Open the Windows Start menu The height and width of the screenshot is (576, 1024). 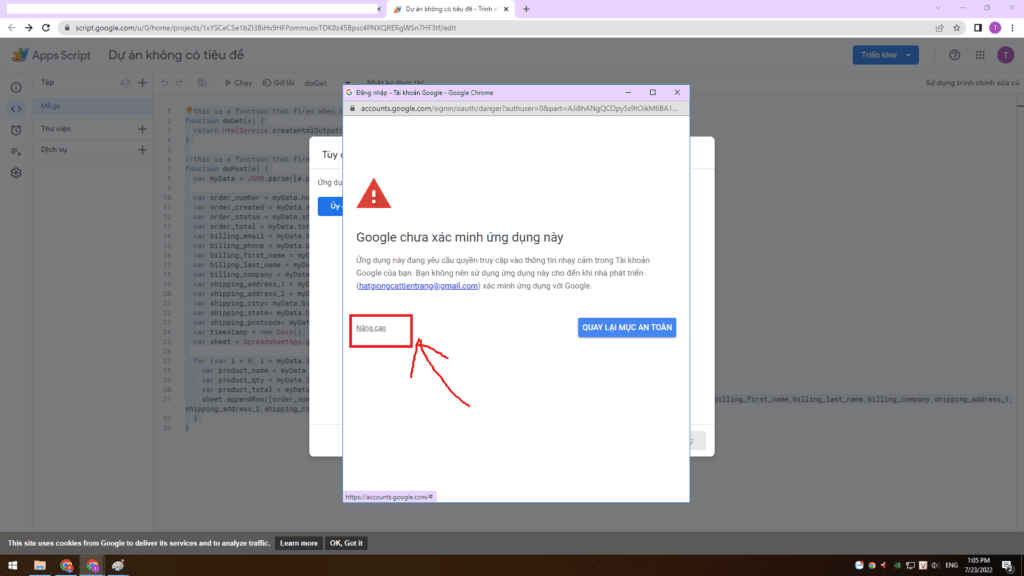[12, 566]
